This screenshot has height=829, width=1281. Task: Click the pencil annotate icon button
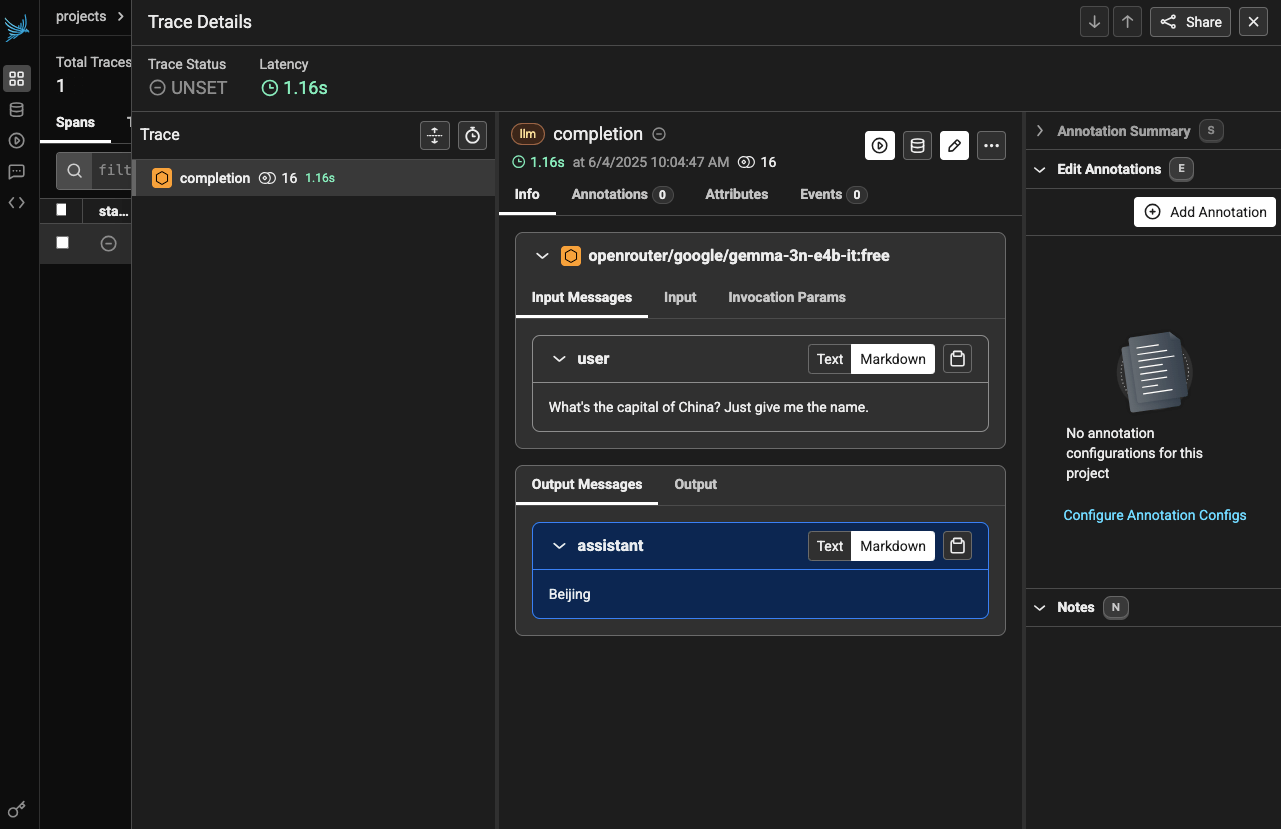point(954,145)
